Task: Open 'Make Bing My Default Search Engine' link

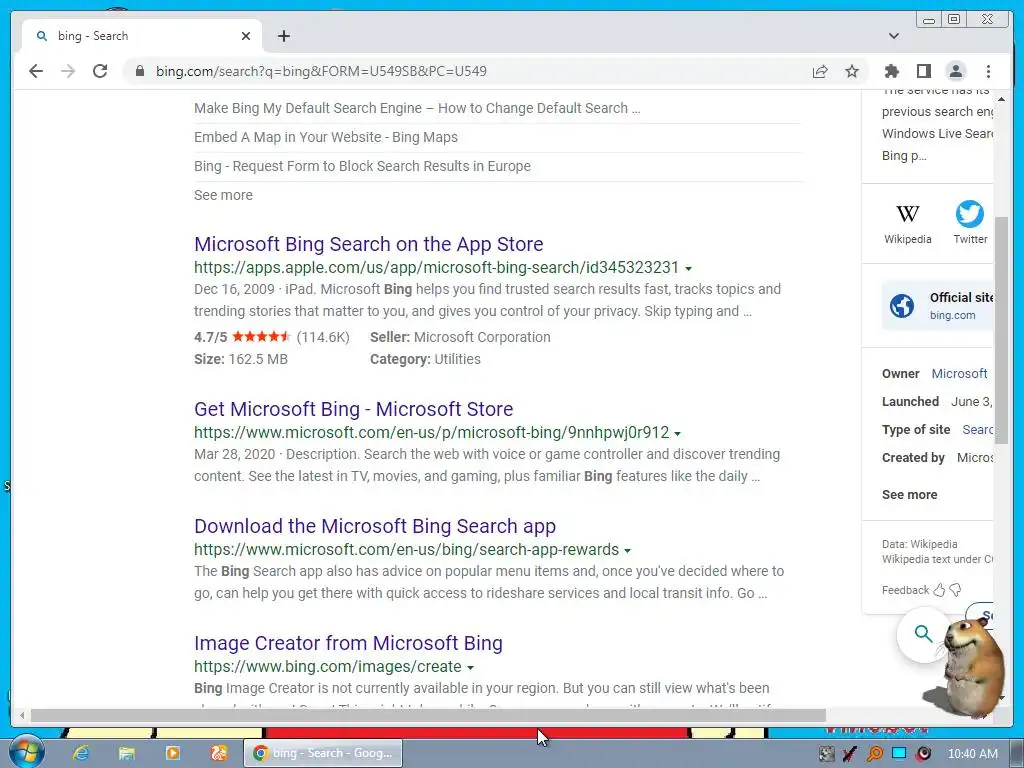Action: tap(417, 108)
